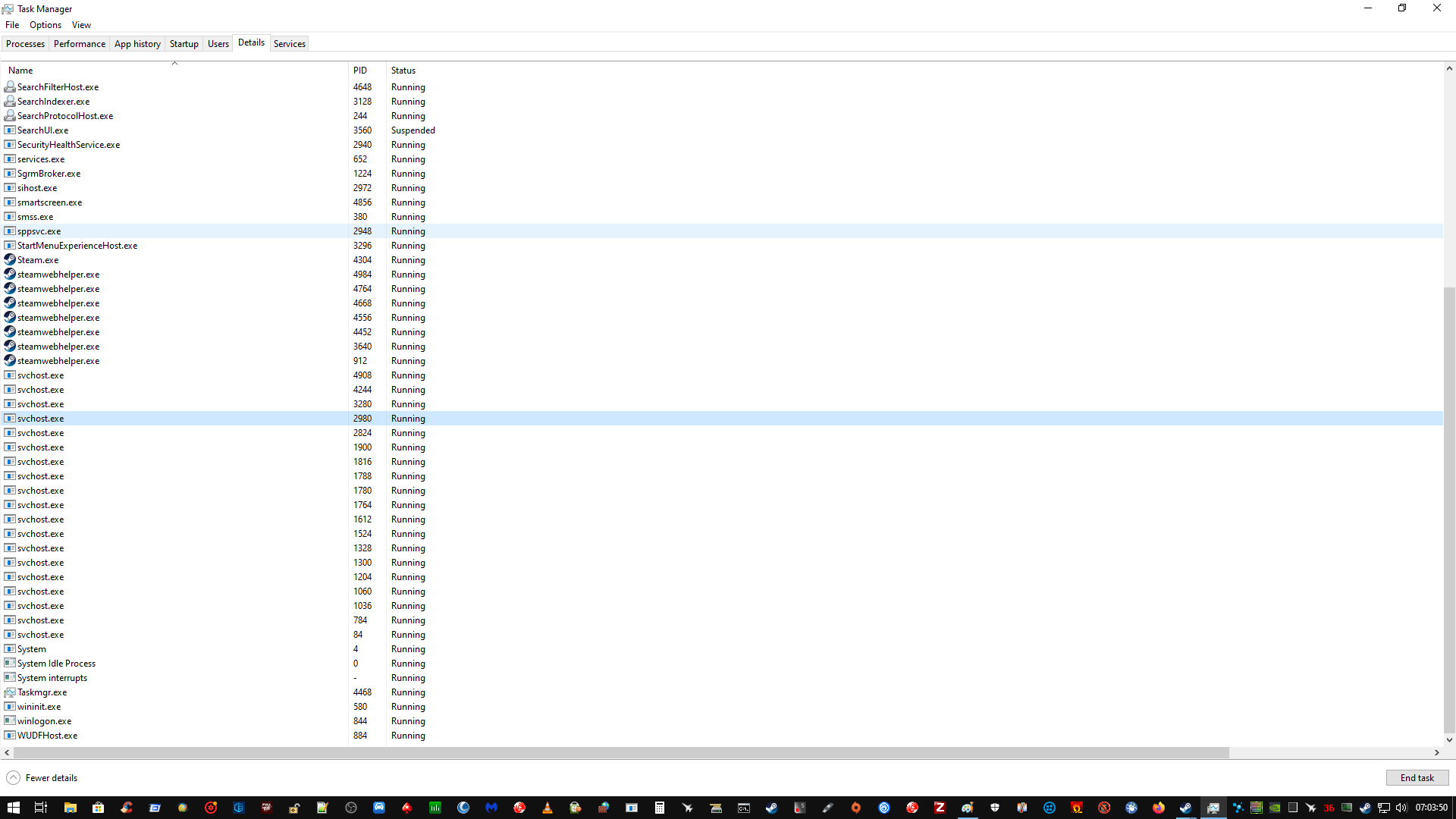Click the Taskmgr.exe process icon
The image size is (1456, 819).
click(10, 692)
